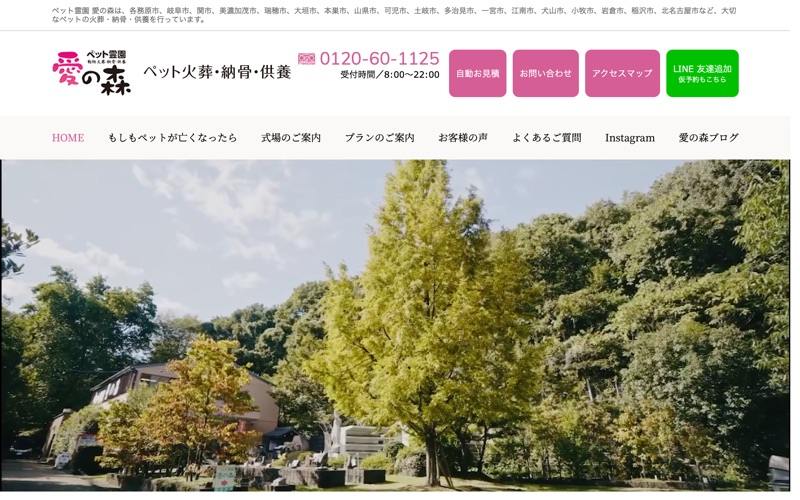The width and height of the screenshot is (800, 500).
Task: Open お客様の声 menu item
Action: pos(463,138)
